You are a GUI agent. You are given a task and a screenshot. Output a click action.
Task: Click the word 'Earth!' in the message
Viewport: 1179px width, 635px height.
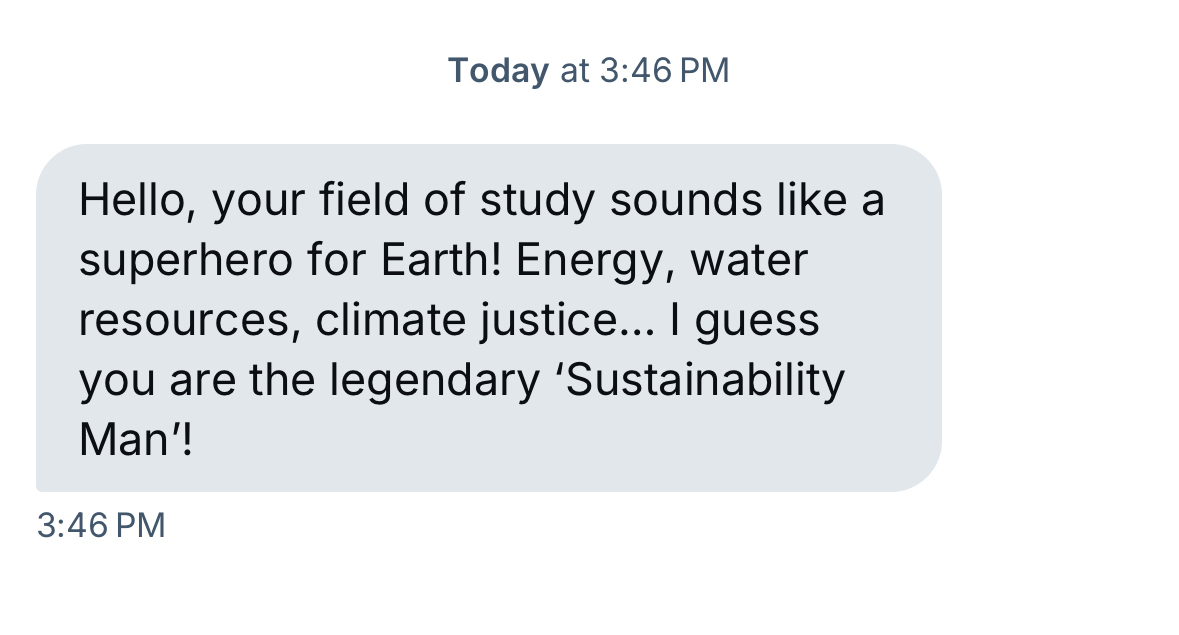click(443, 261)
